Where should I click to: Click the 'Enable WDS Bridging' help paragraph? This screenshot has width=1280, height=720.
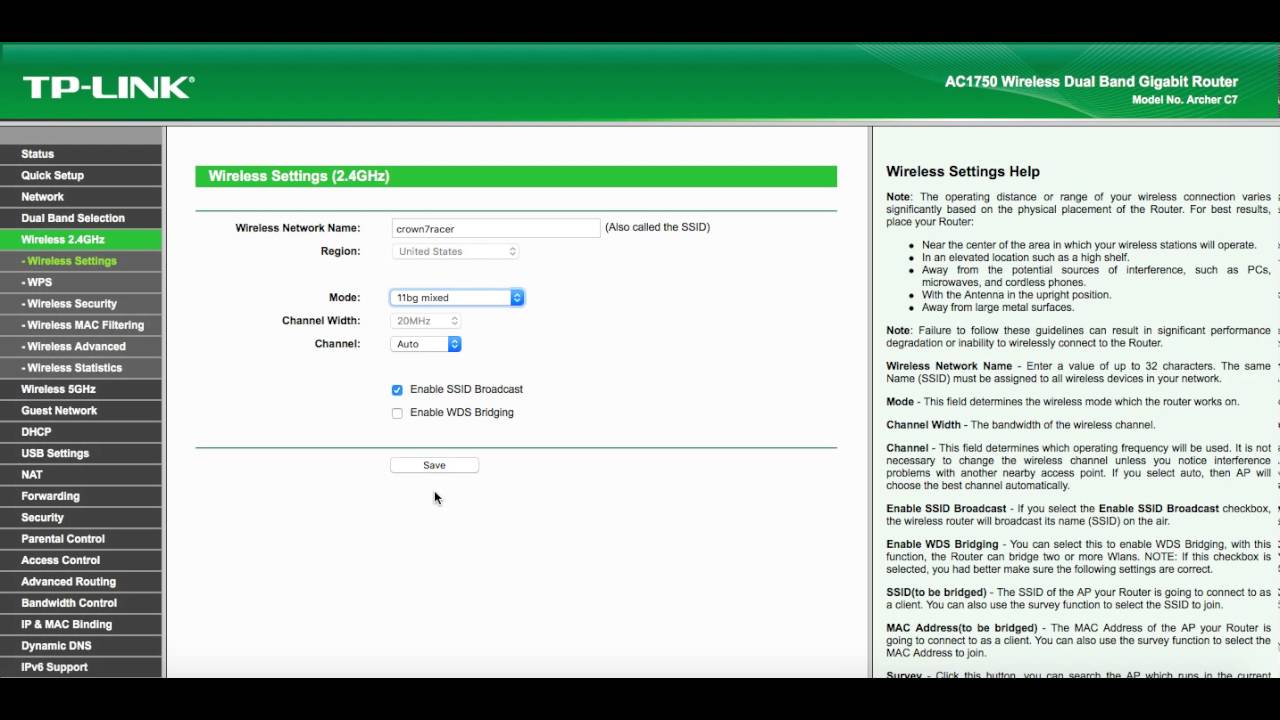(x=1078, y=557)
